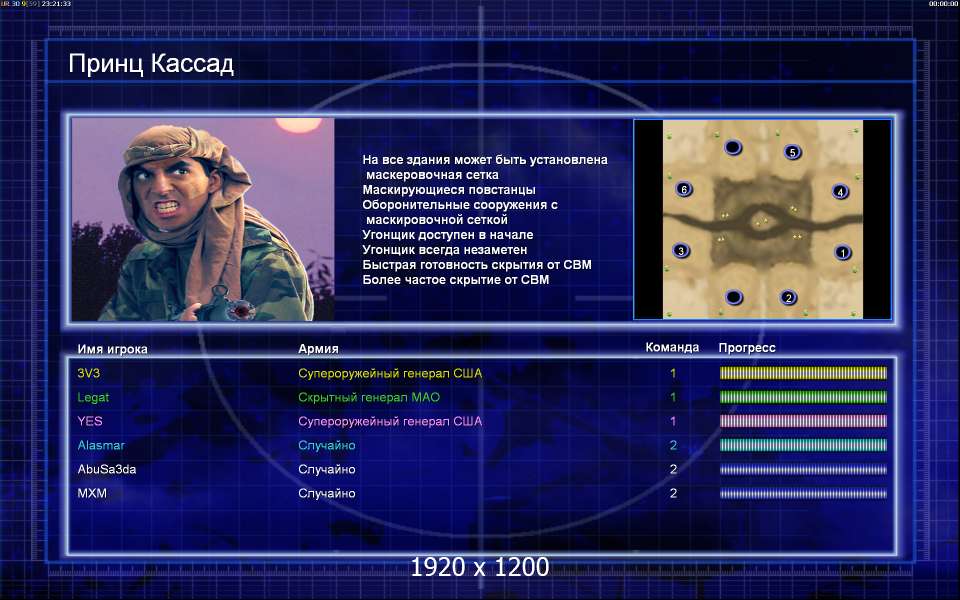Click YES's army 'Супероружейный генерал США'
The image size is (960, 600).
pos(390,421)
